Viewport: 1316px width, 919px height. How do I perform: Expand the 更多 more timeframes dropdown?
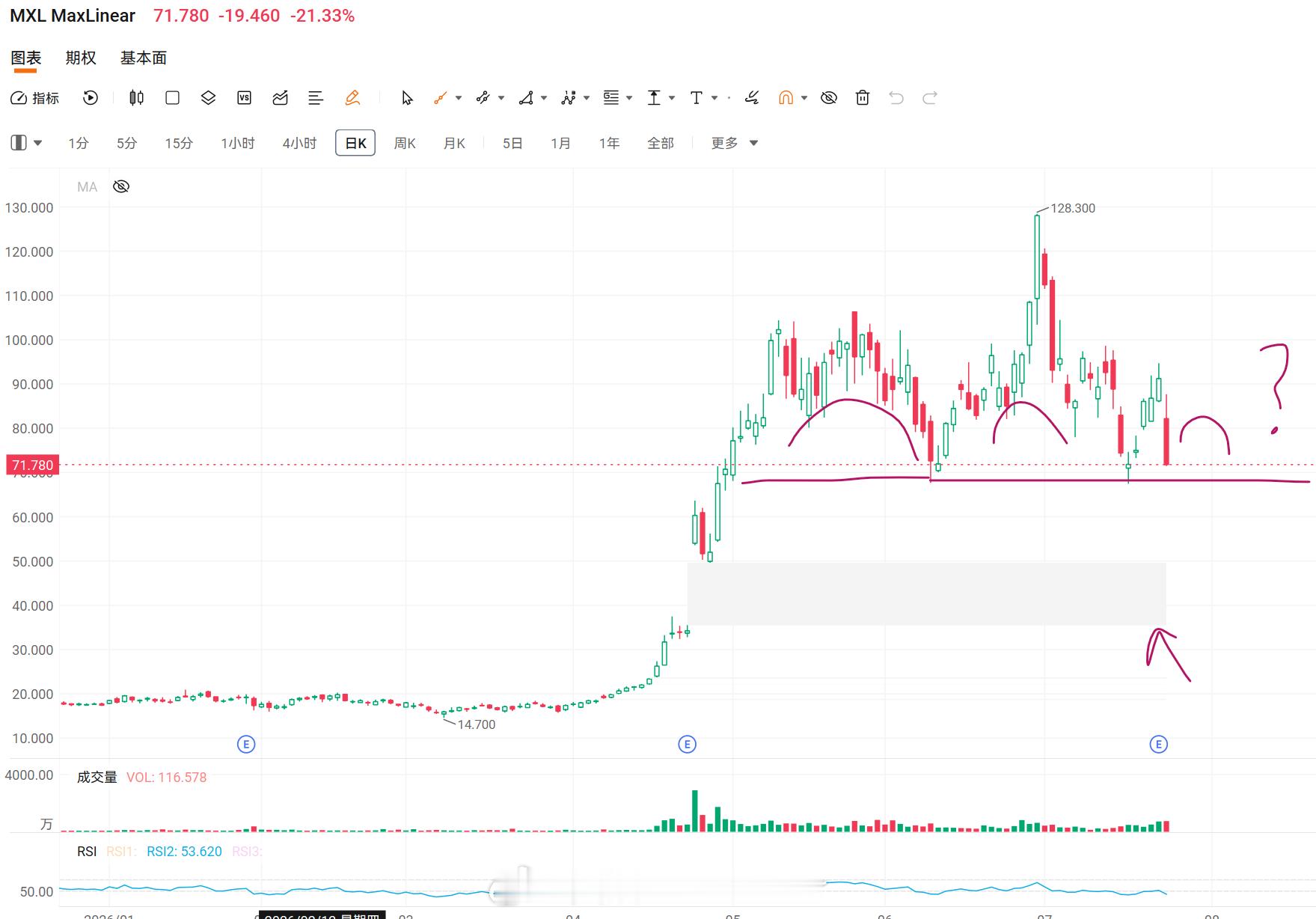tap(734, 143)
